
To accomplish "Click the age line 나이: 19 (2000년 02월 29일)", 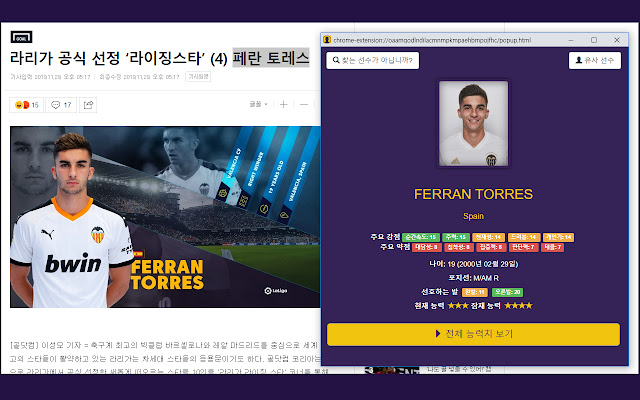I will tap(473, 264).
